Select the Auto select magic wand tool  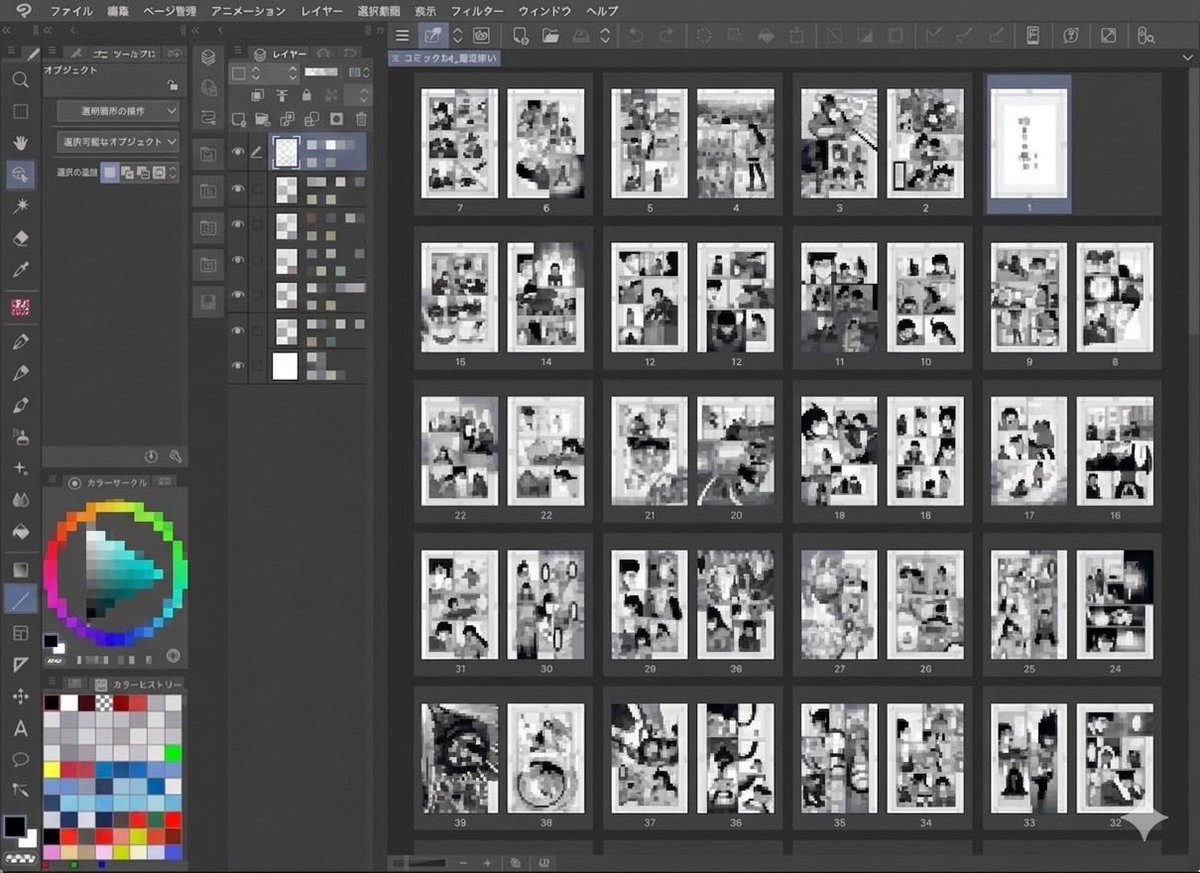20,205
